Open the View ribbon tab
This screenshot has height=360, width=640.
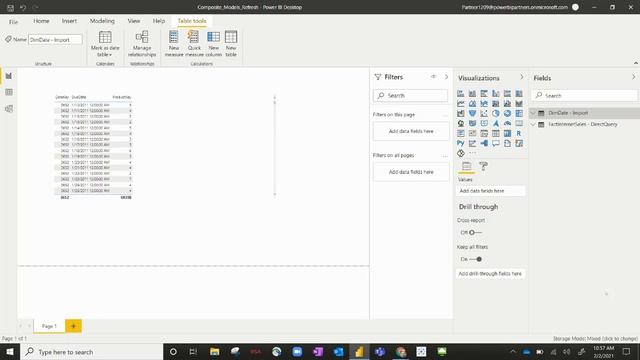click(134, 21)
